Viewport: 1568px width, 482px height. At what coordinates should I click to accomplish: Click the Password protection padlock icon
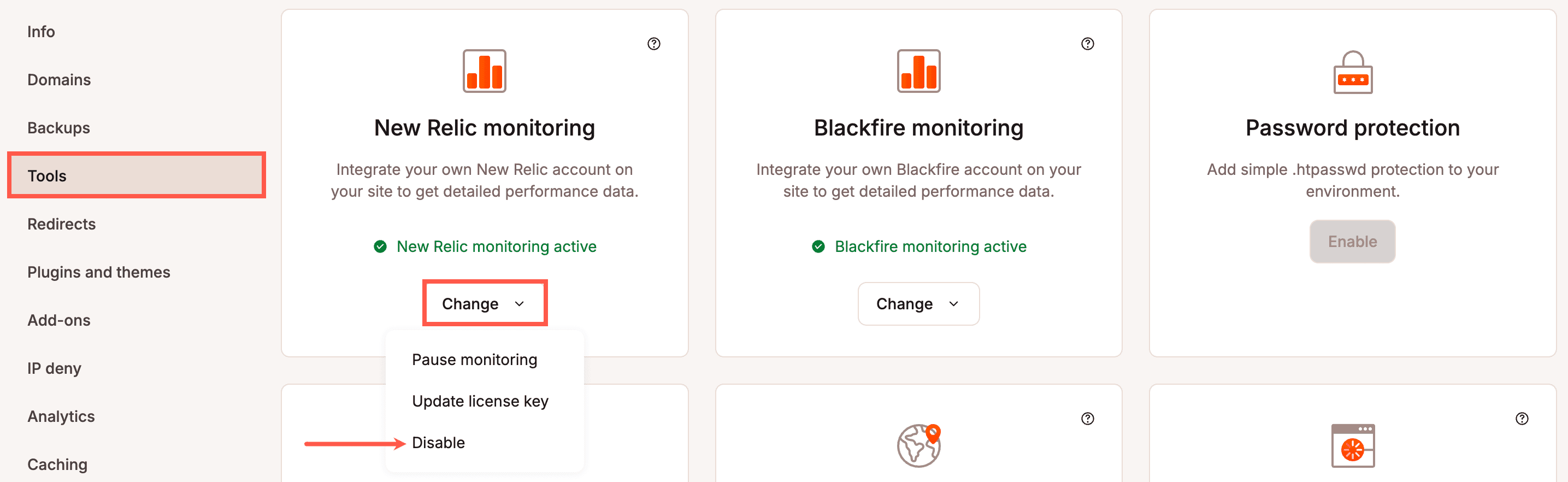coord(1353,73)
